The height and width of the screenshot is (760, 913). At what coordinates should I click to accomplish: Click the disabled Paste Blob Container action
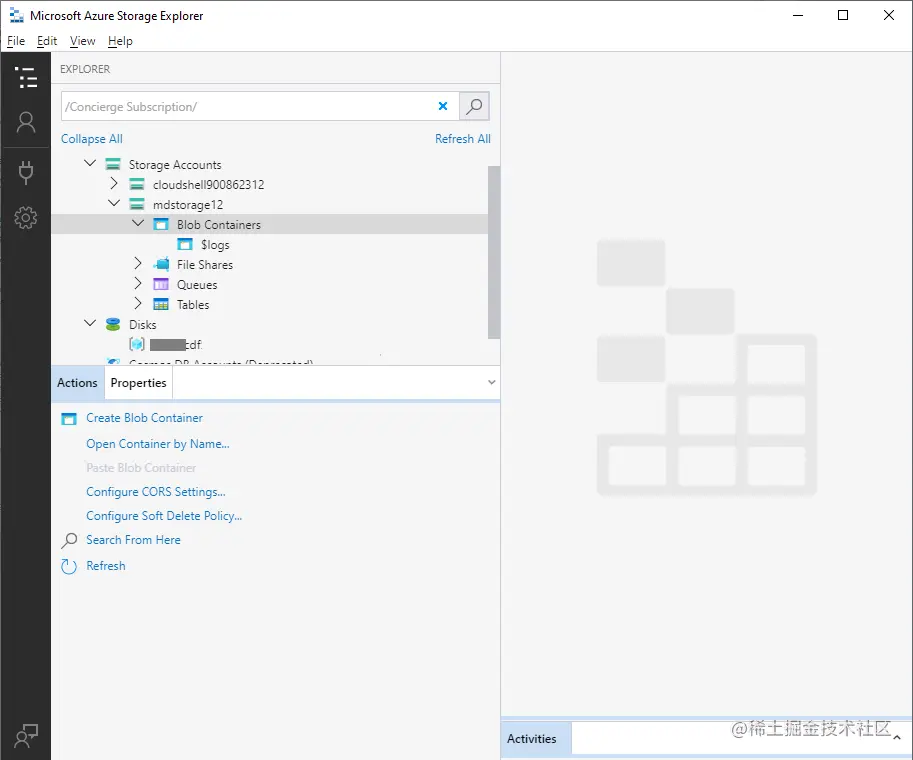coord(141,468)
